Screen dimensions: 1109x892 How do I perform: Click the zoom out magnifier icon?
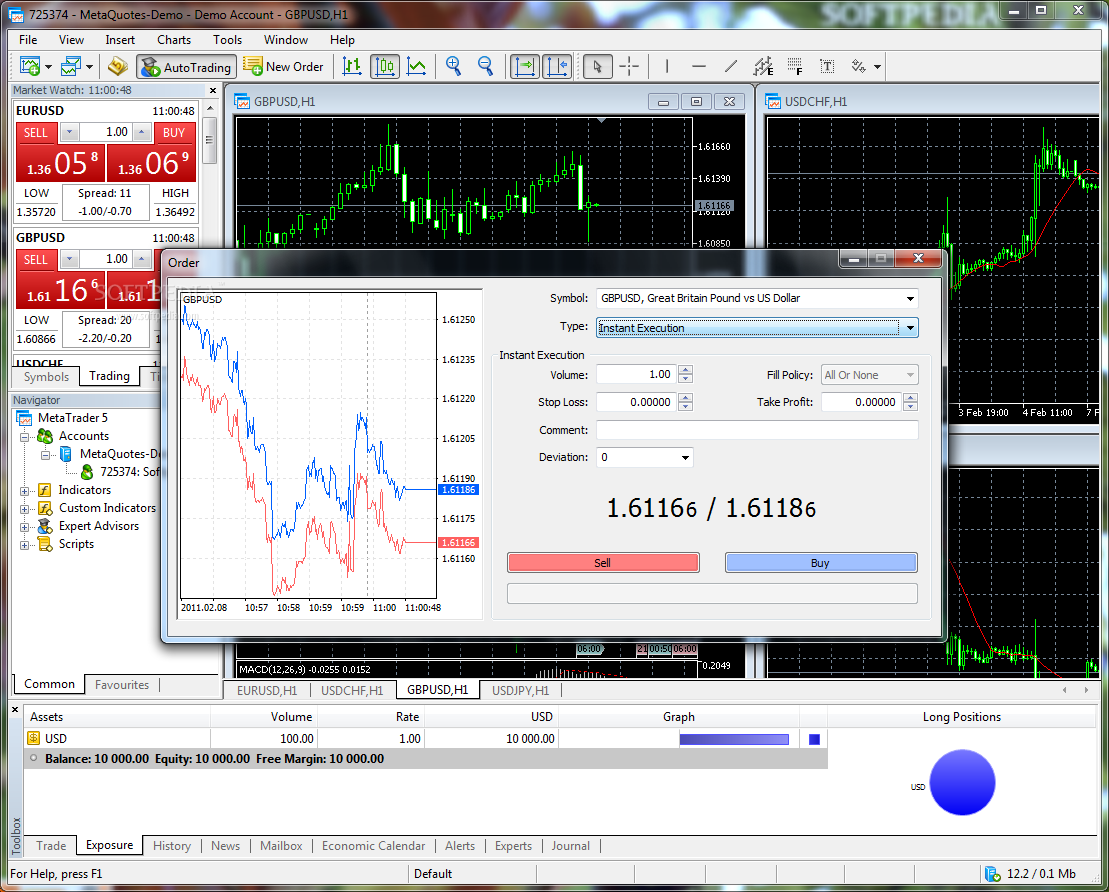pyautogui.click(x=485, y=66)
